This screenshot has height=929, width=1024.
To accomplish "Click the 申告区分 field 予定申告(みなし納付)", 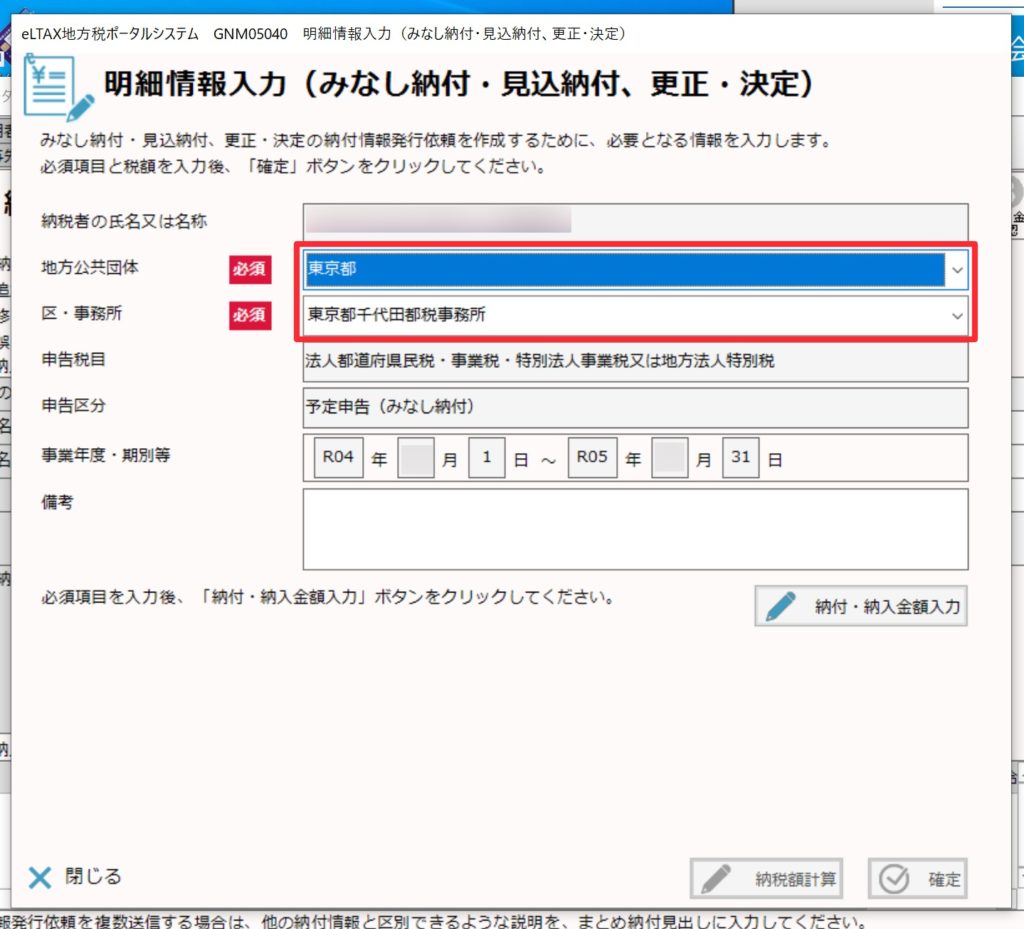I will 635,407.
